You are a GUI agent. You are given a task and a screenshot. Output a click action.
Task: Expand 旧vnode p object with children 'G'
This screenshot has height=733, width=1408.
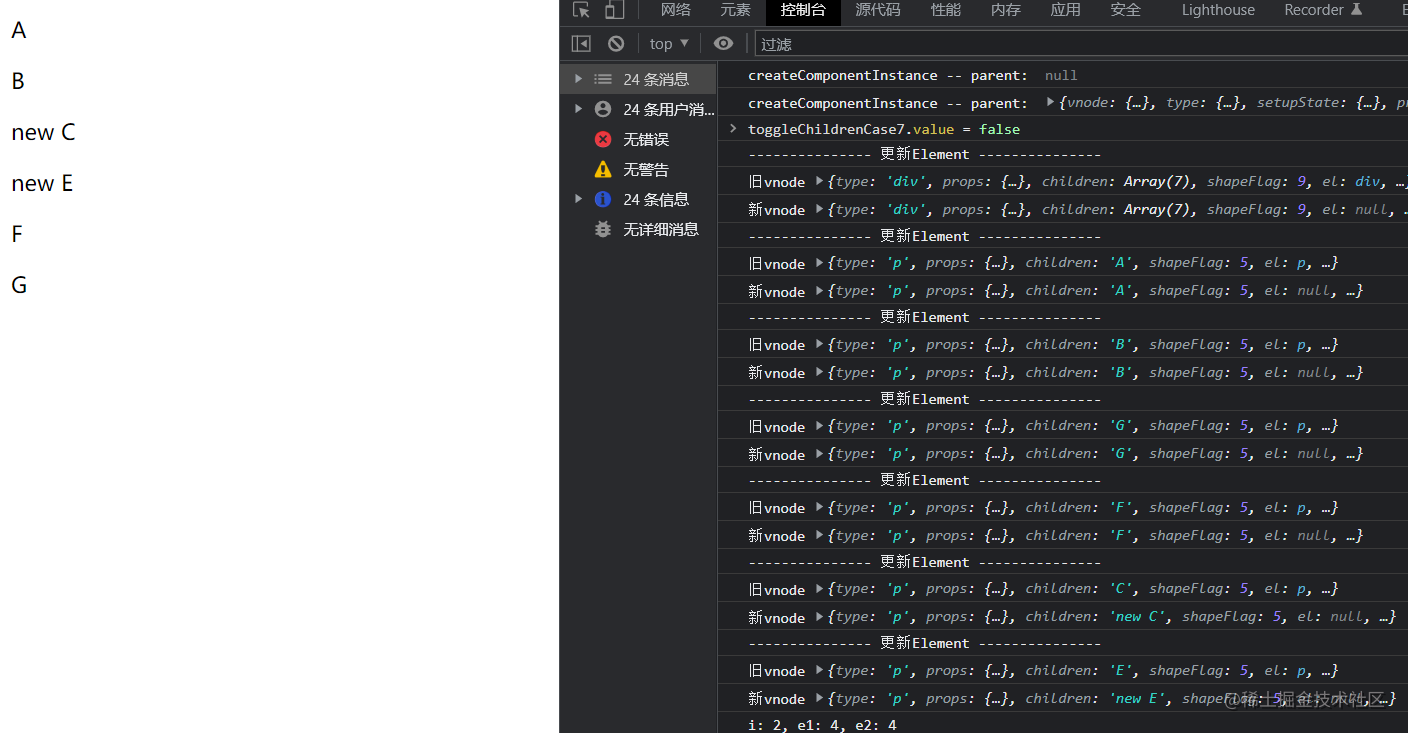tap(820, 426)
